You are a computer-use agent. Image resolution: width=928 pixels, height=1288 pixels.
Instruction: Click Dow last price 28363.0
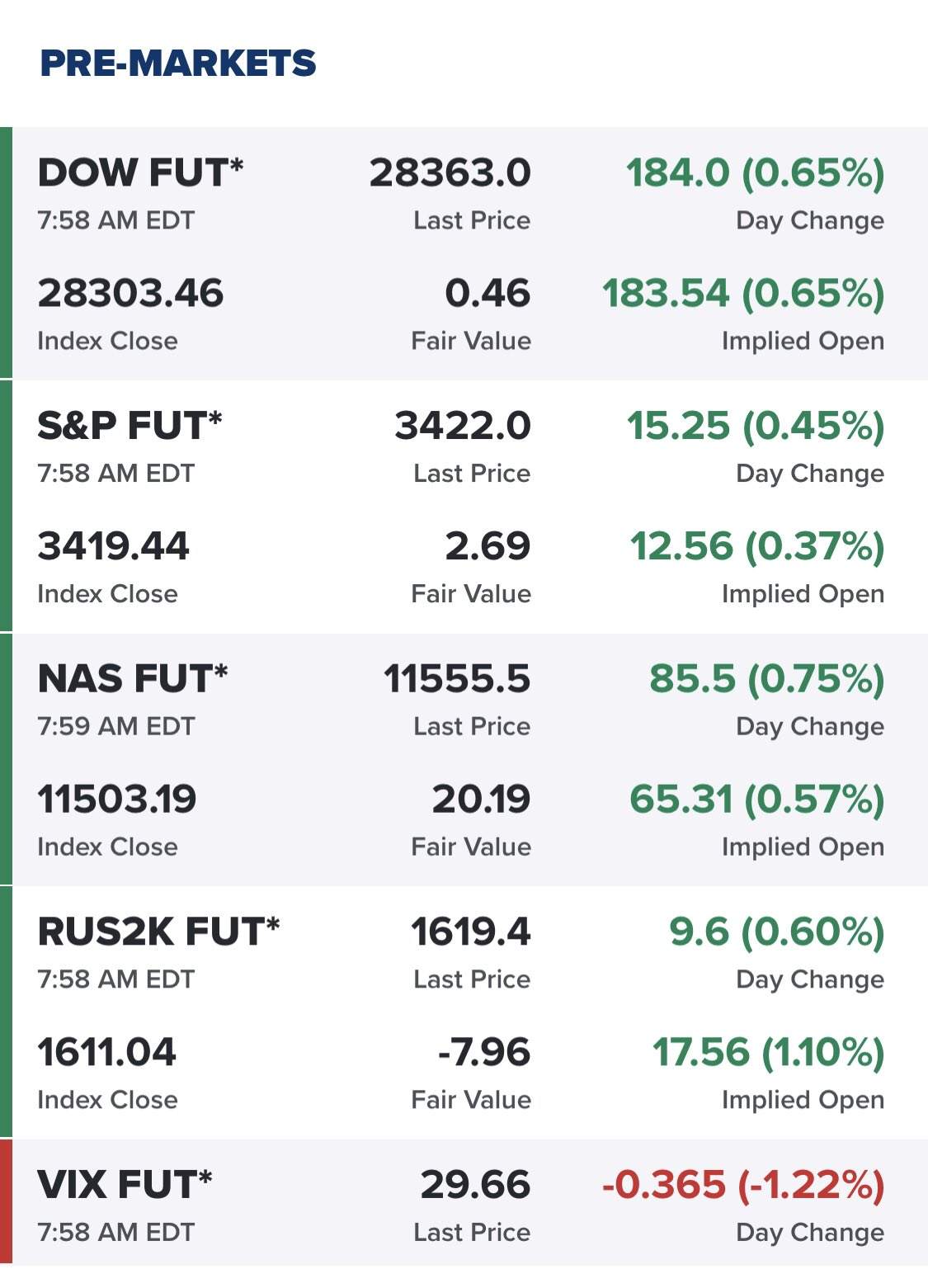[450, 173]
